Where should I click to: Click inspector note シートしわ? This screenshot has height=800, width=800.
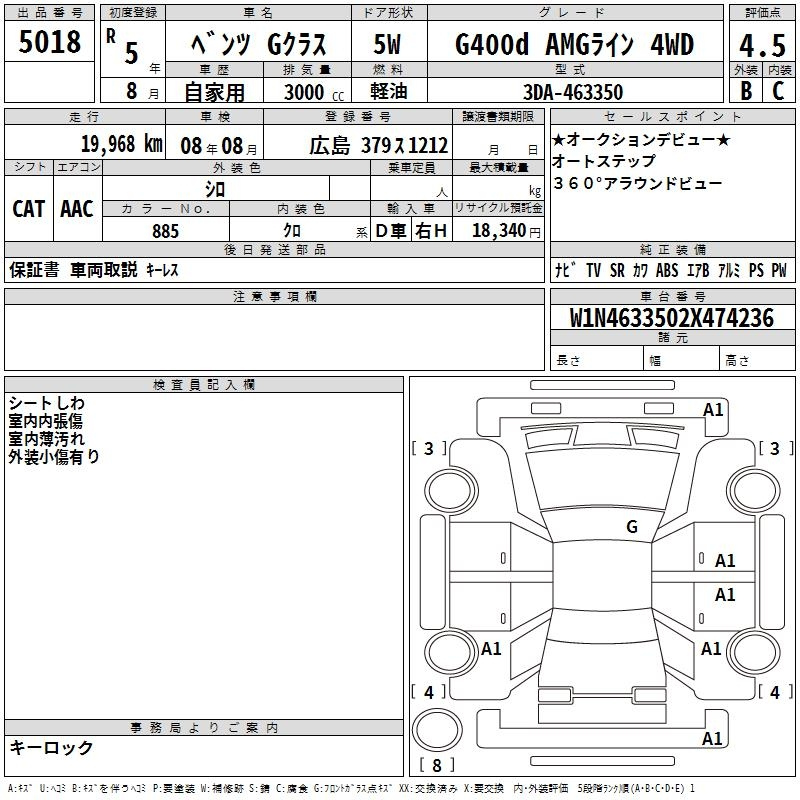46,403
